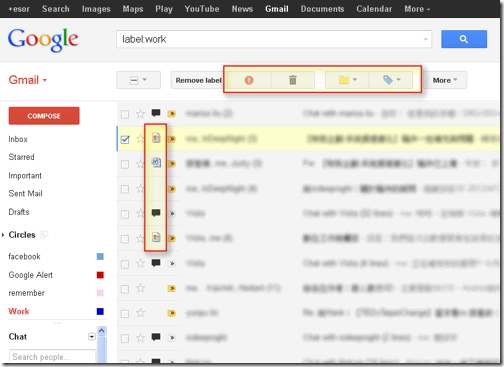Viewport: 504px width, 367px height.
Task: Toggle importance marker on sixth mail row
Action: click(x=172, y=238)
